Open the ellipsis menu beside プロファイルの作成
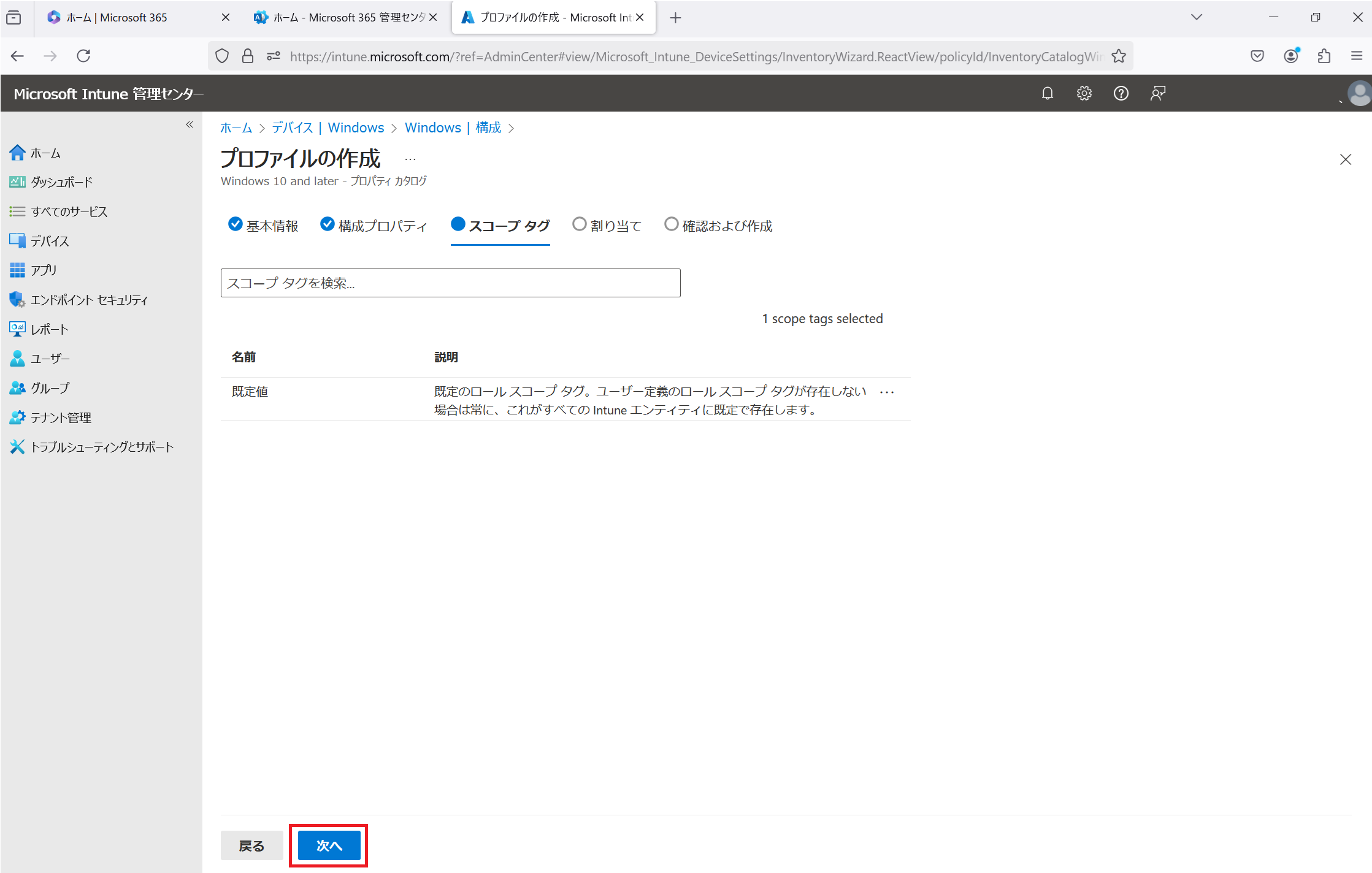1372x873 pixels. 410,159
